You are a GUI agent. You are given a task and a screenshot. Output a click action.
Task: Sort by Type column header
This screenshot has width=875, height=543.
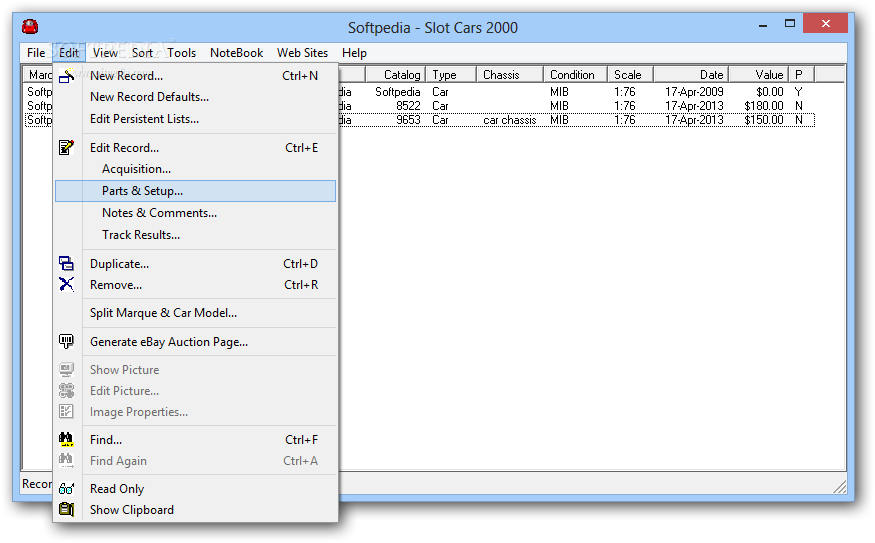pyautogui.click(x=451, y=74)
